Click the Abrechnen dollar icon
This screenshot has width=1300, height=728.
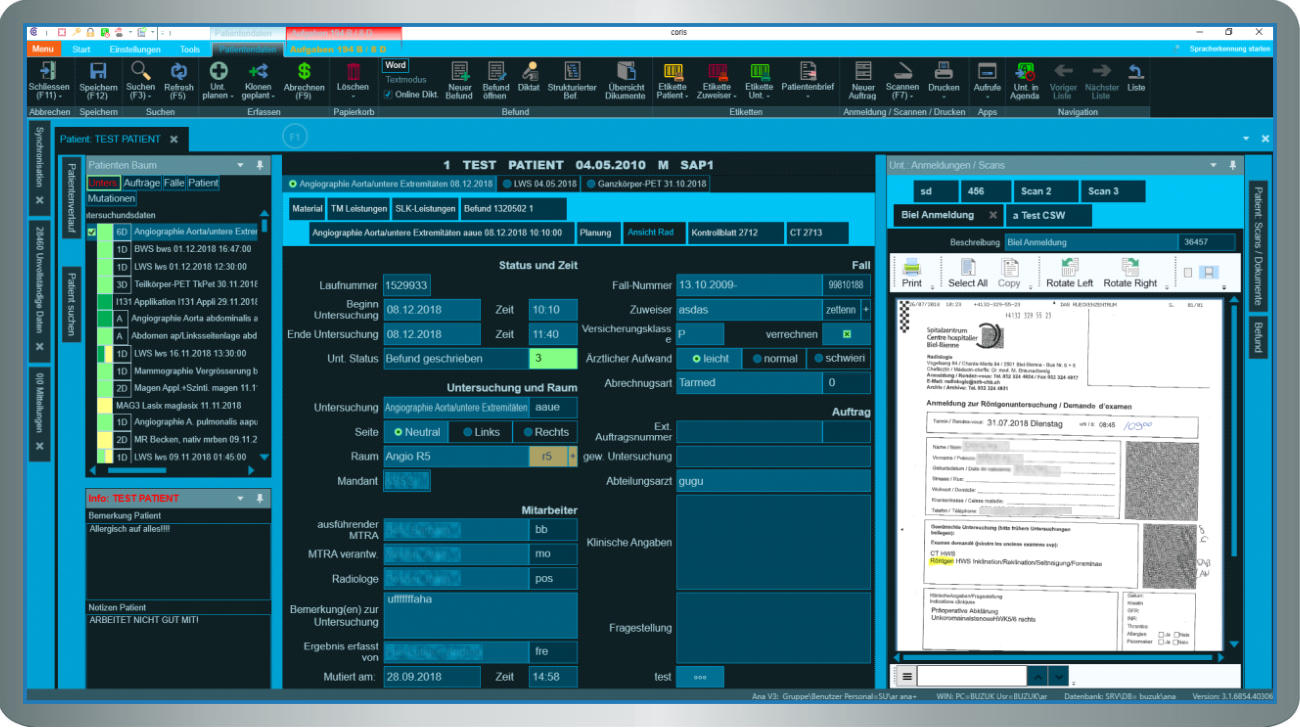(x=304, y=72)
